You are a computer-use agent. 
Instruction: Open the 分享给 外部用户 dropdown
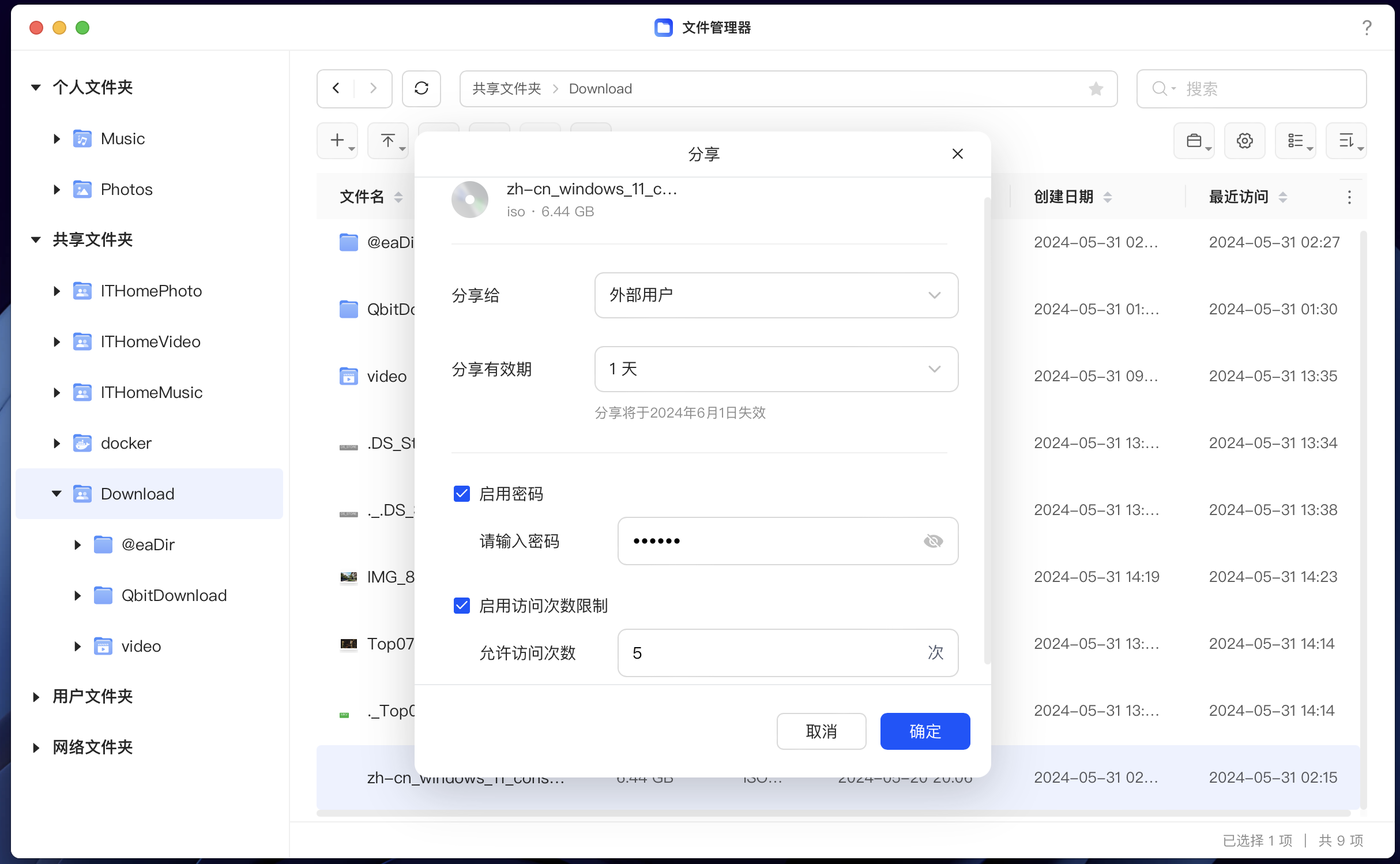776,295
